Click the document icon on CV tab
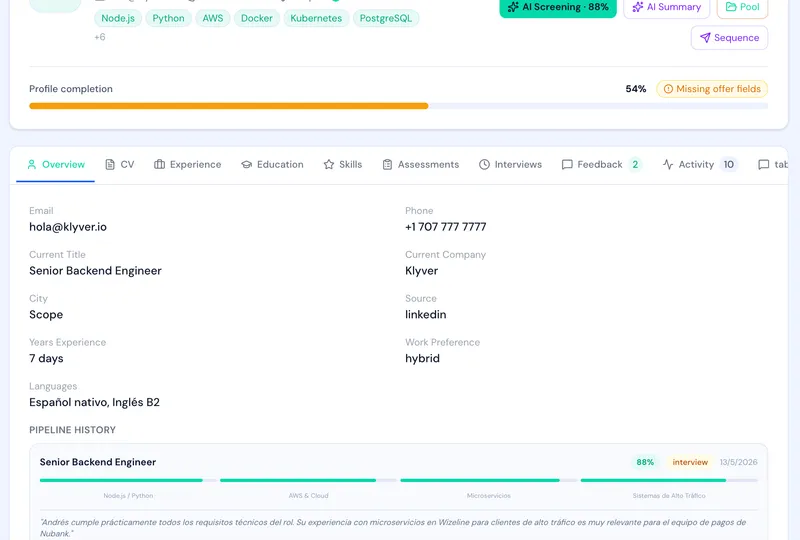The height and width of the screenshot is (540, 800). pyautogui.click(x=110, y=164)
